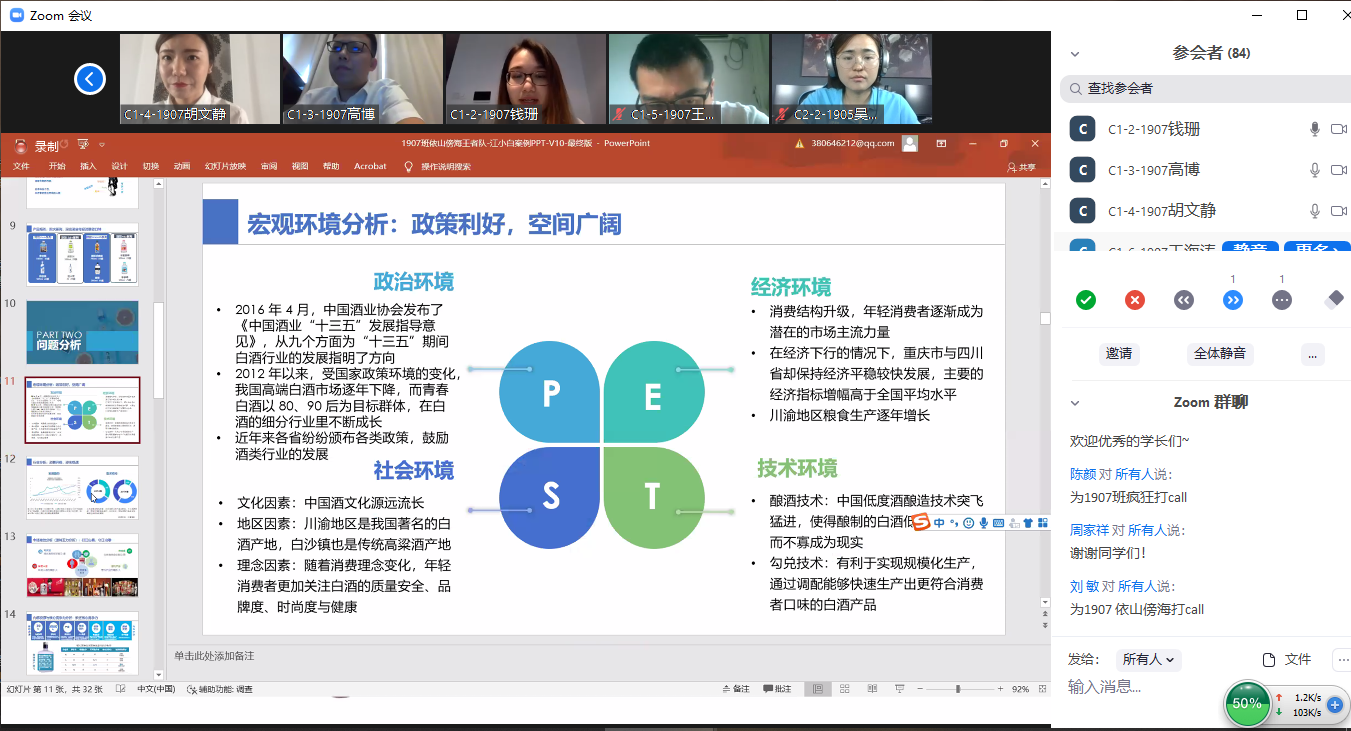Click the blue go faster reaction icon
1351x731 pixels.
tap(1233, 299)
